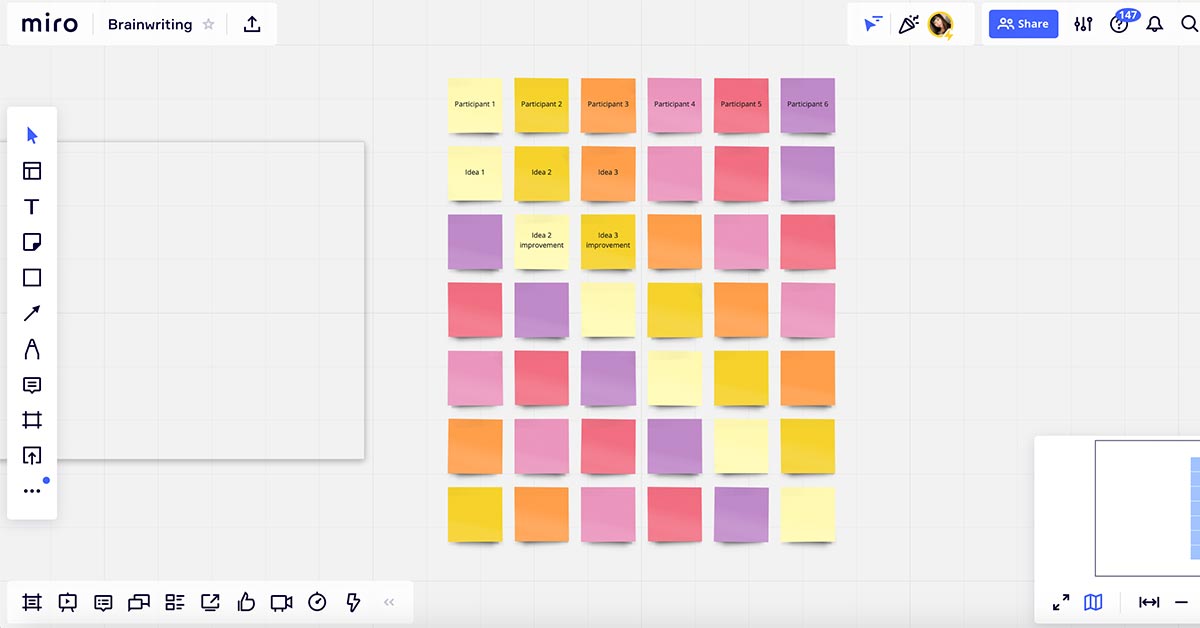Select the Text tool

[x=32, y=207]
